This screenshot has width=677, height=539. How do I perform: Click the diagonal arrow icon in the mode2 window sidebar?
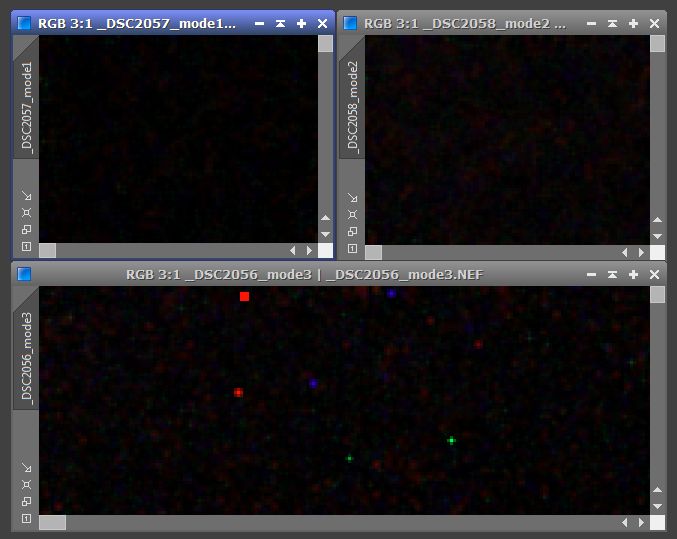[353, 198]
